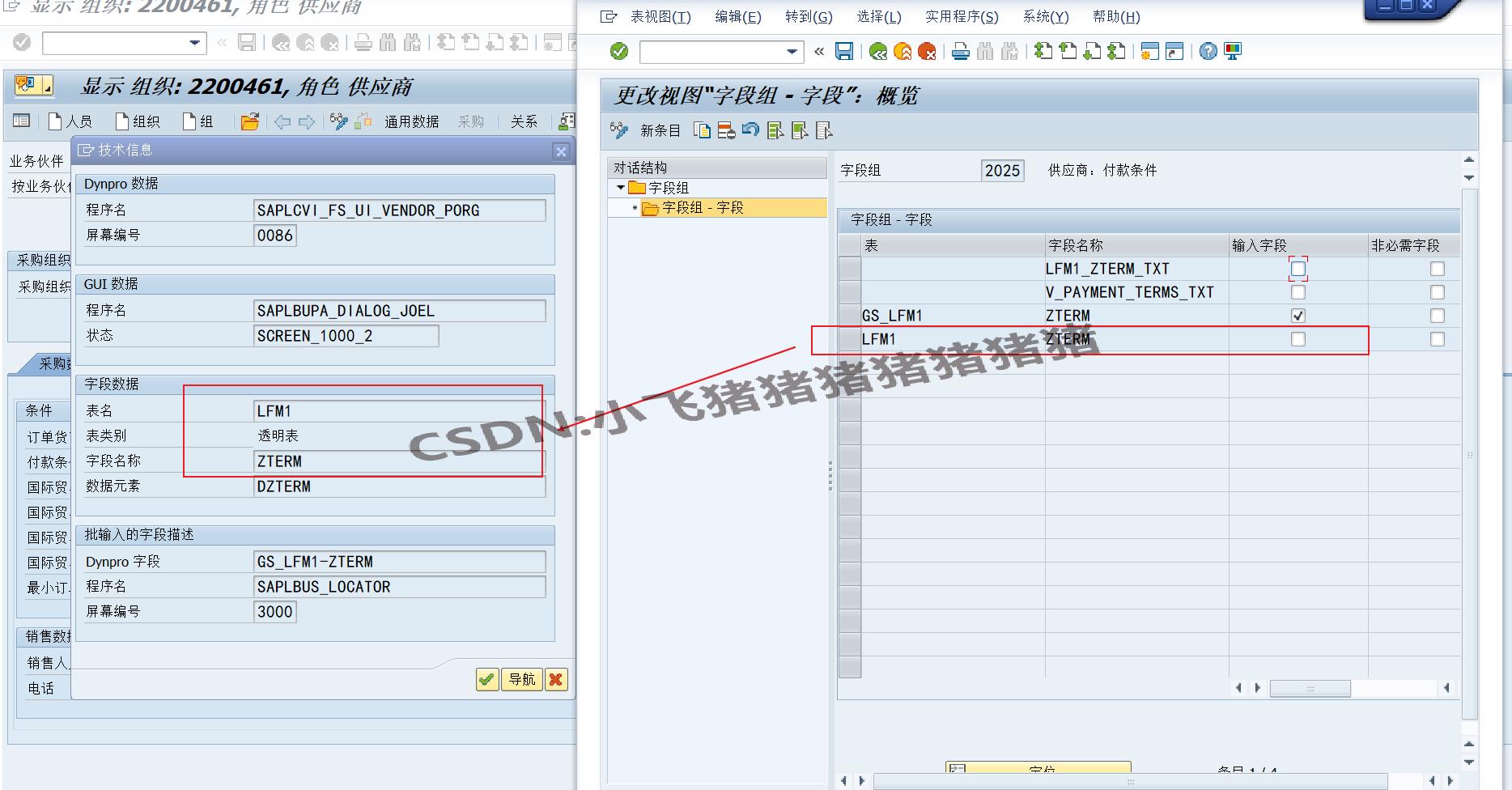1512x790 pixels.
Task: Click the open folder icon in left window
Action: 250,121
